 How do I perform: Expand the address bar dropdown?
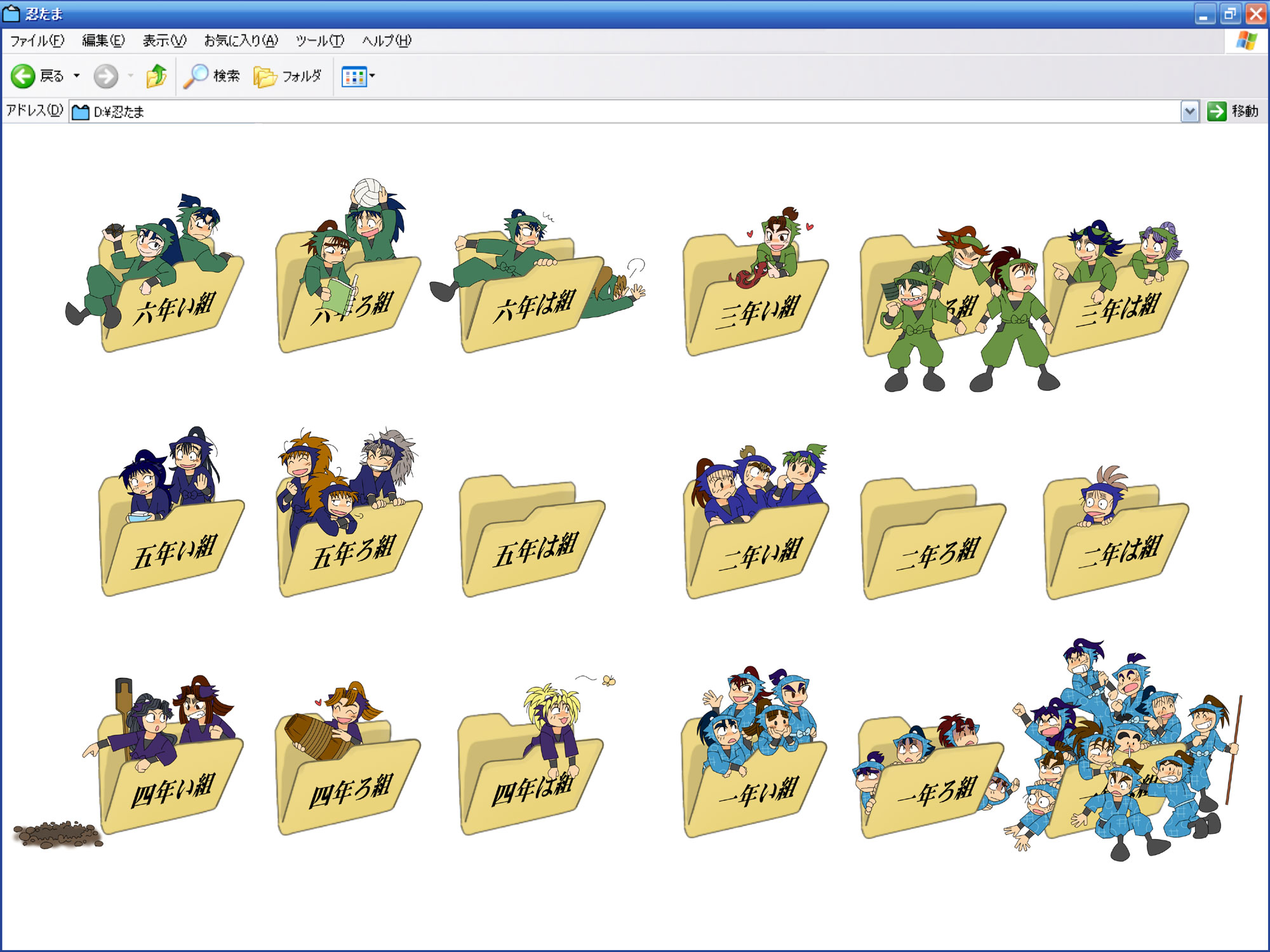1189,112
